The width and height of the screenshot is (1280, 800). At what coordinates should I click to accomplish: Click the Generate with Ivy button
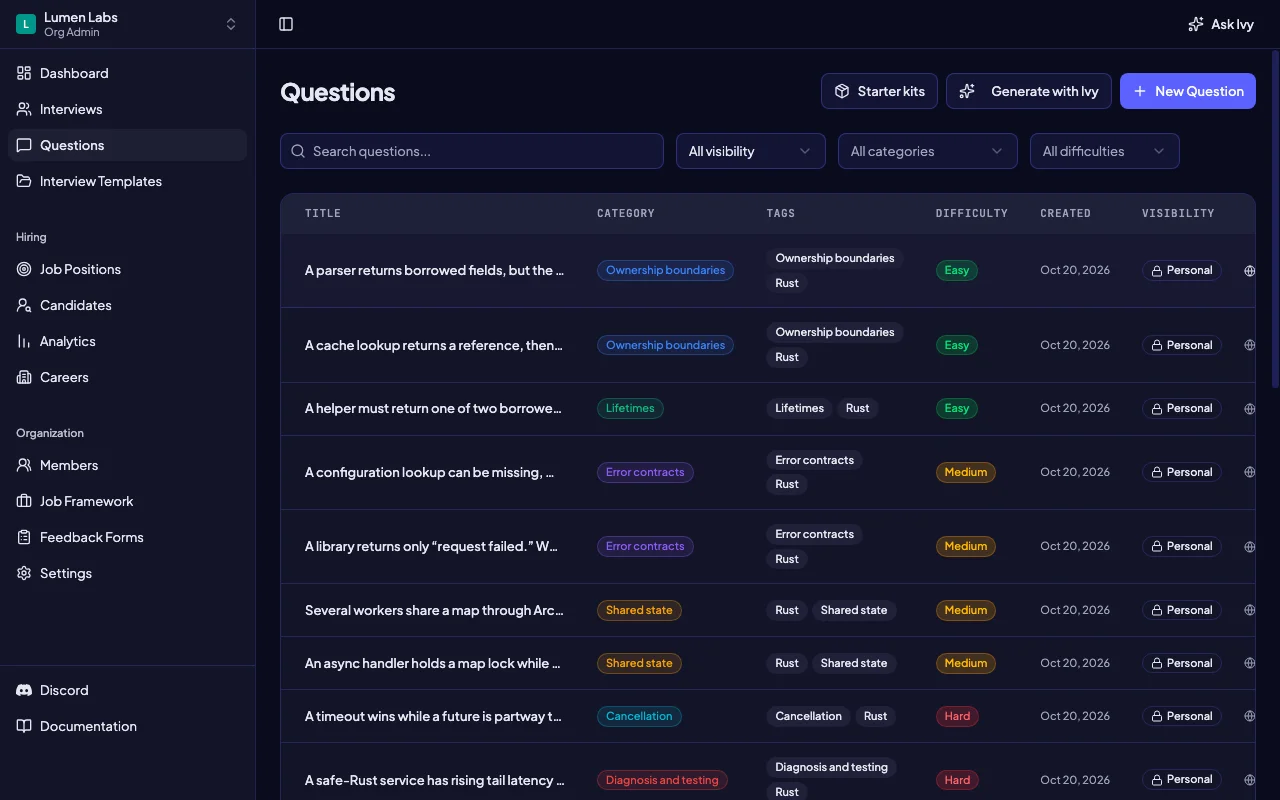click(x=1029, y=91)
